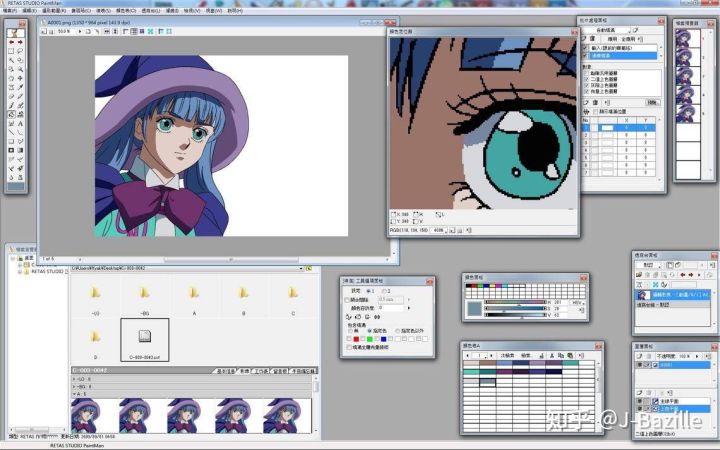Select the lasso selection tool
720x450 pixels.
tap(20, 51)
